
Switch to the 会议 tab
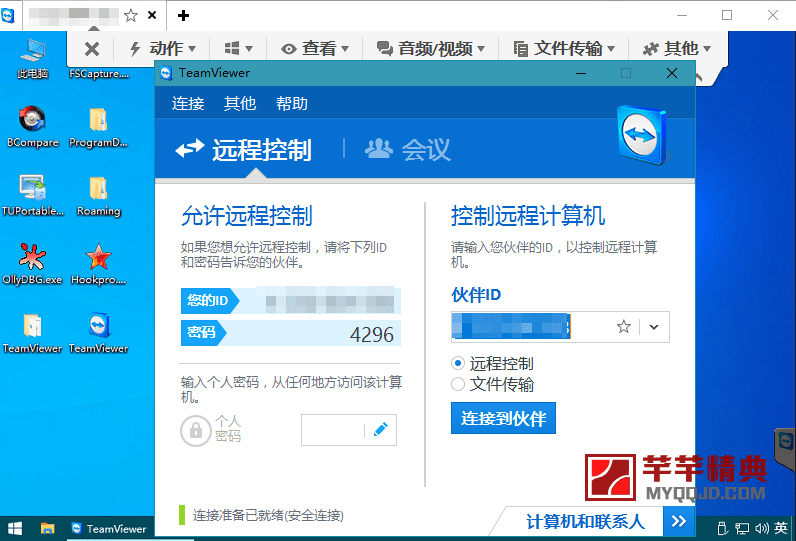(408, 150)
